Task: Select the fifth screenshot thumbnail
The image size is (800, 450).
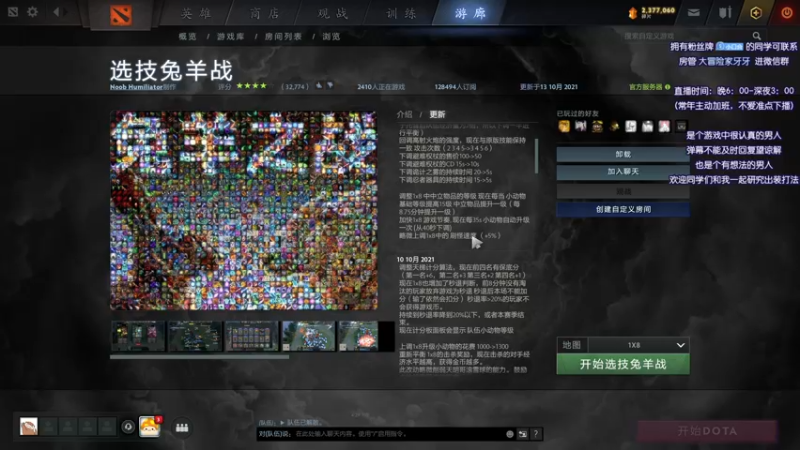Action: tap(359, 336)
